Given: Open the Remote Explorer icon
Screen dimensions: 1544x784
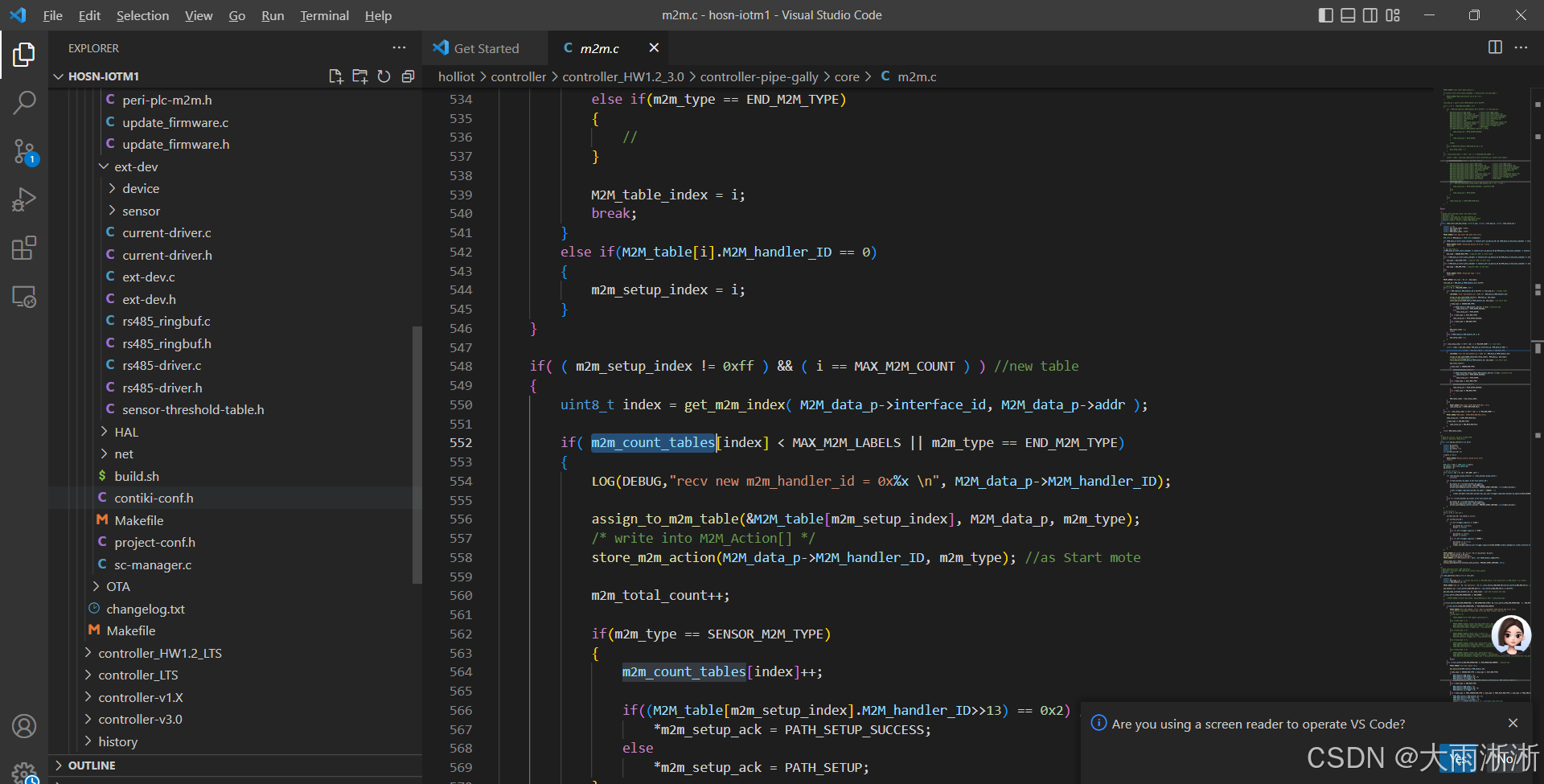Looking at the screenshot, I should click(23, 296).
